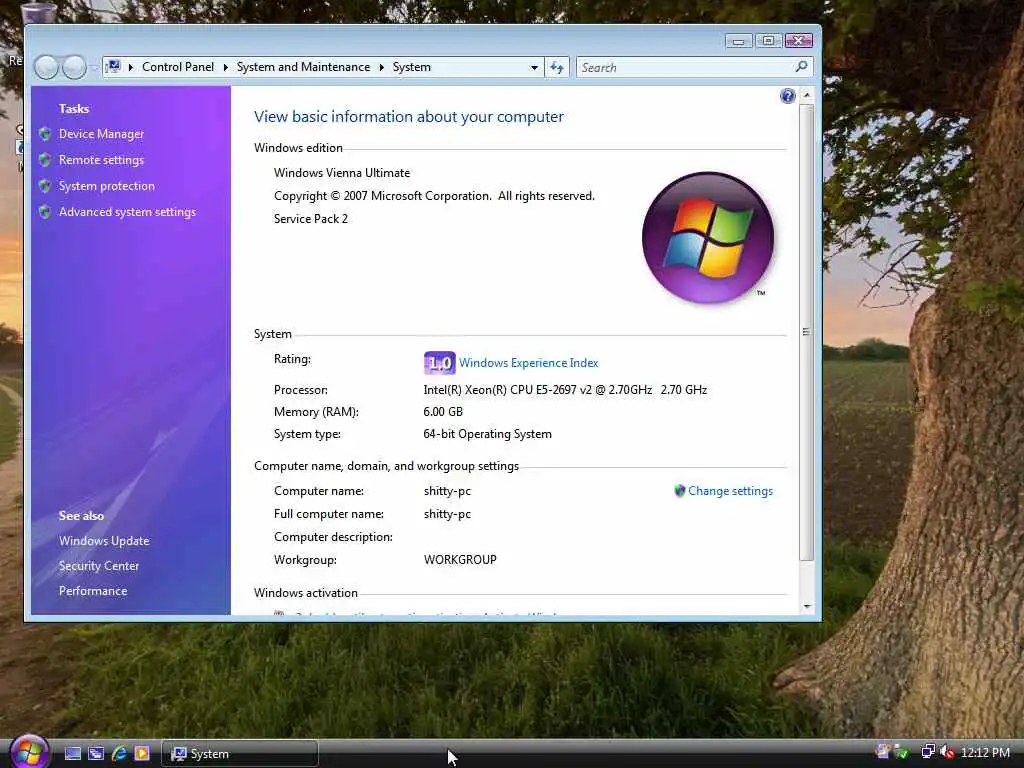1024x768 pixels.
Task: Open the Windows Experience Index link
Action: pyautogui.click(x=528, y=362)
